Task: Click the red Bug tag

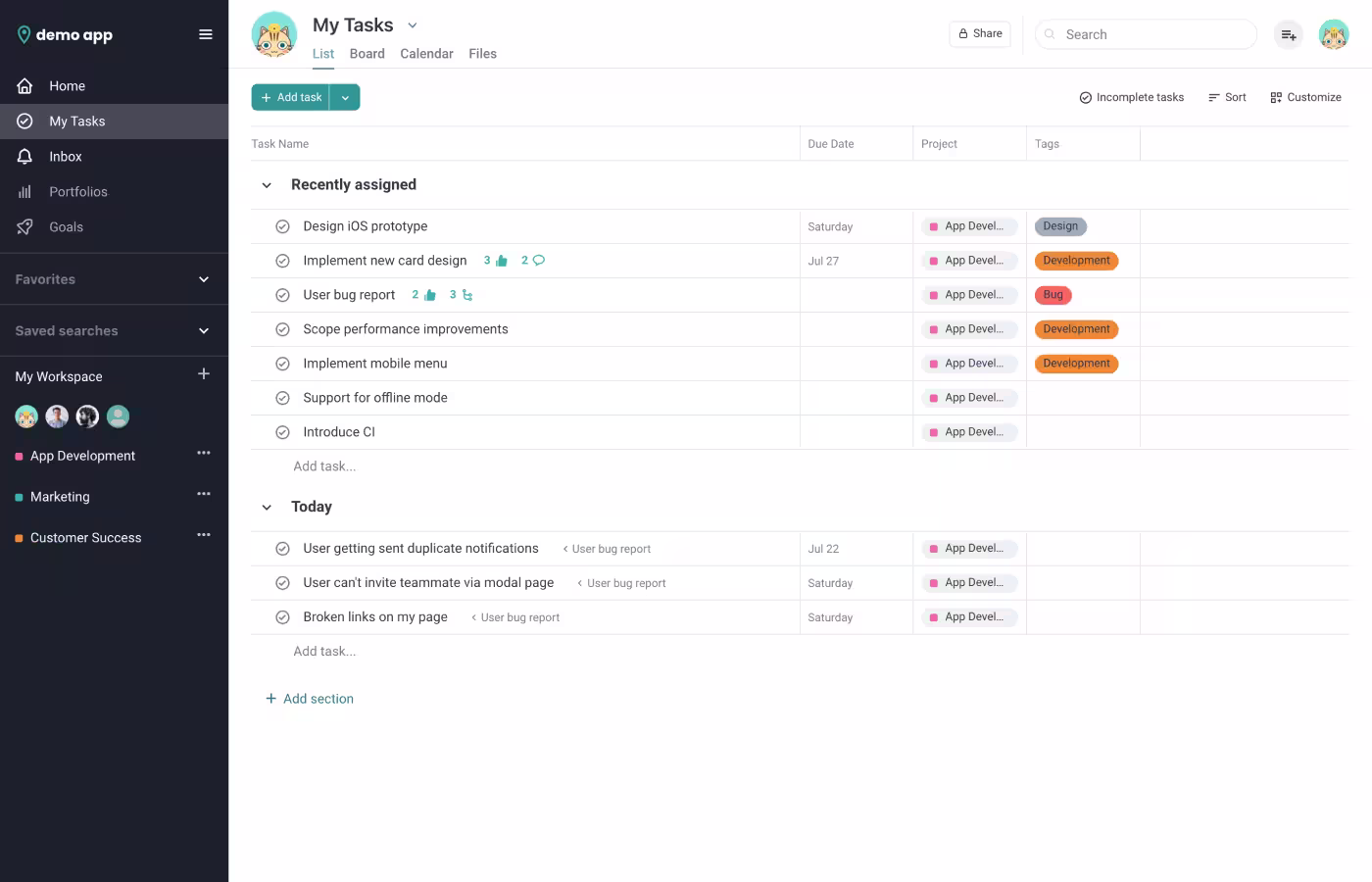Action: click(1053, 295)
